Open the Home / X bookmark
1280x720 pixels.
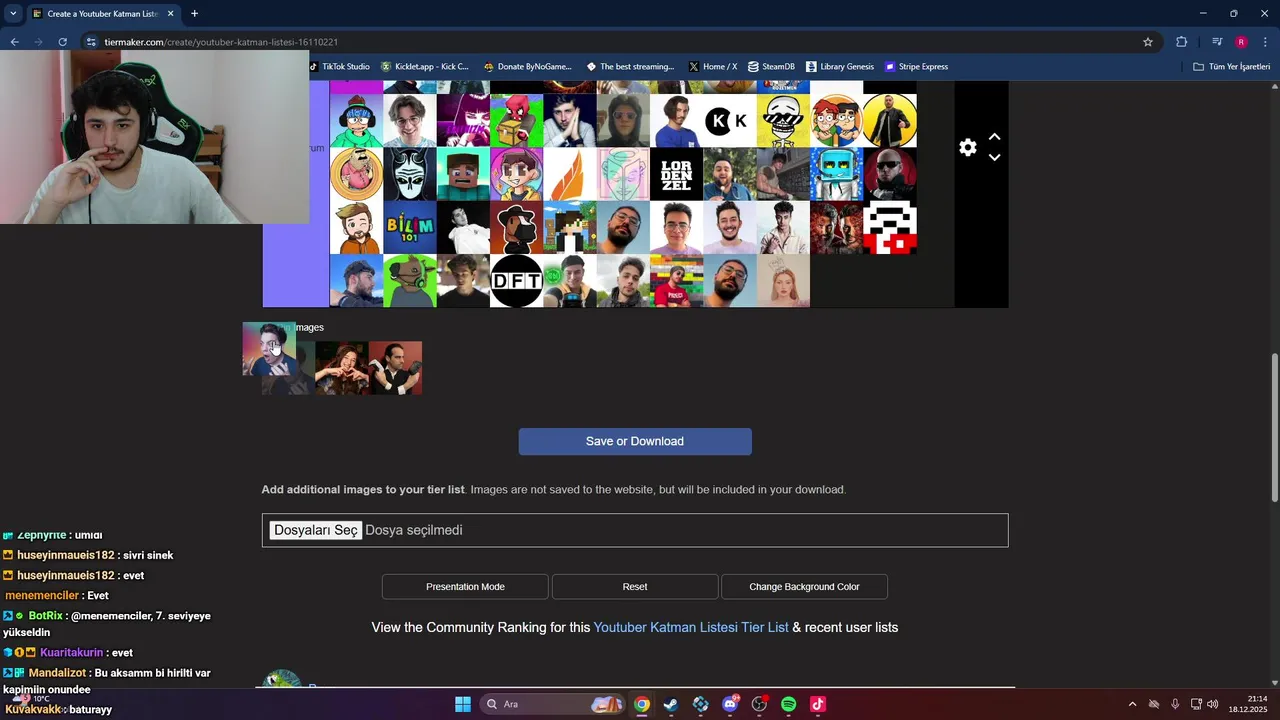click(x=713, y=67)
